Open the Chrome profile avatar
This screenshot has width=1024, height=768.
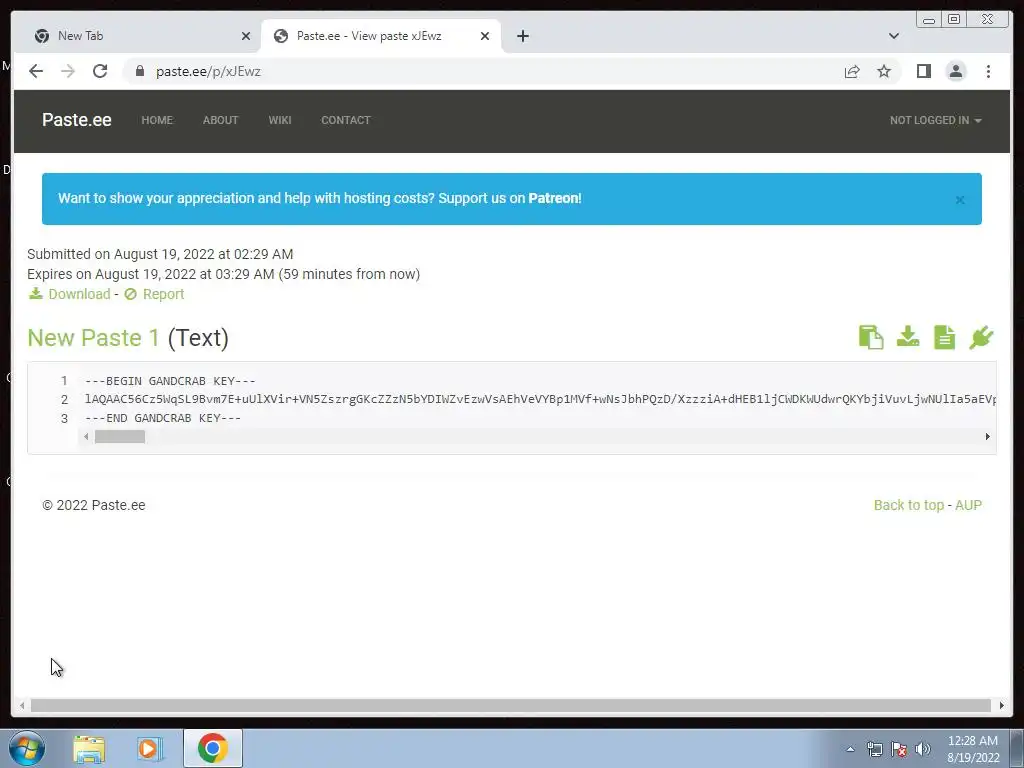955,71
